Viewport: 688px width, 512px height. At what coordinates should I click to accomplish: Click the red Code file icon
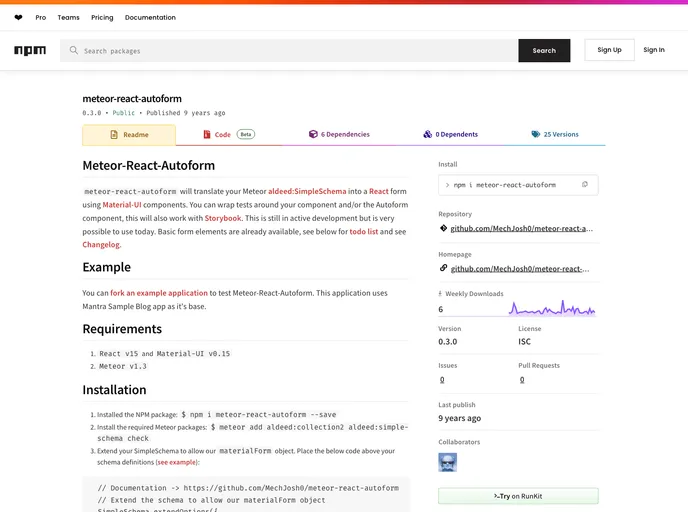(207, 134)
